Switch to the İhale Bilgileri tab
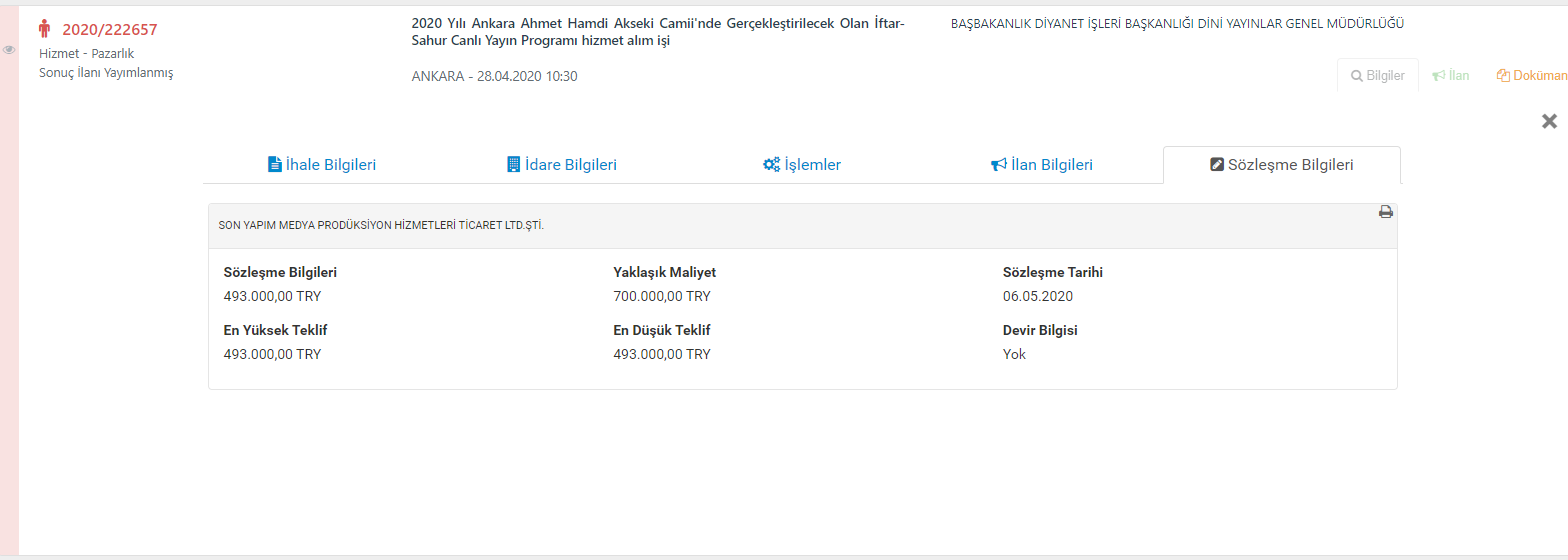The image size is (1568, 560). coord(322,165)
